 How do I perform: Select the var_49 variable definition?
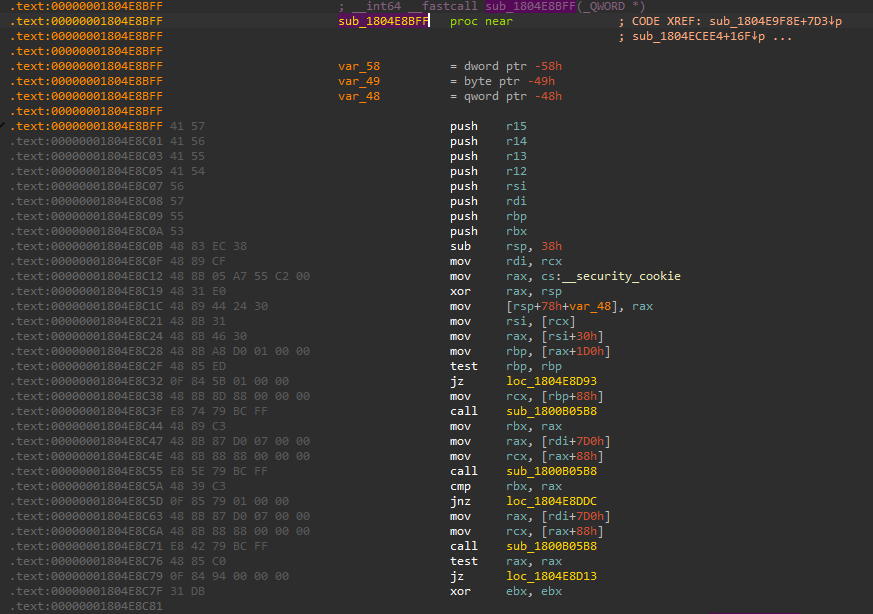[359, 81]
